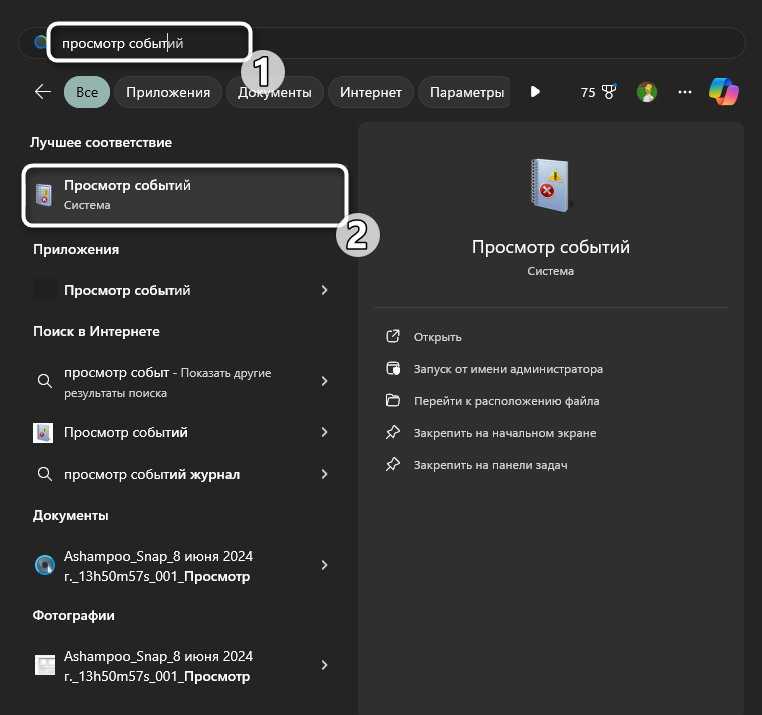762x715 pixels.
Task: Expand chevron next to Приложения "Просмотр событий"
Action: click(324, 290)
